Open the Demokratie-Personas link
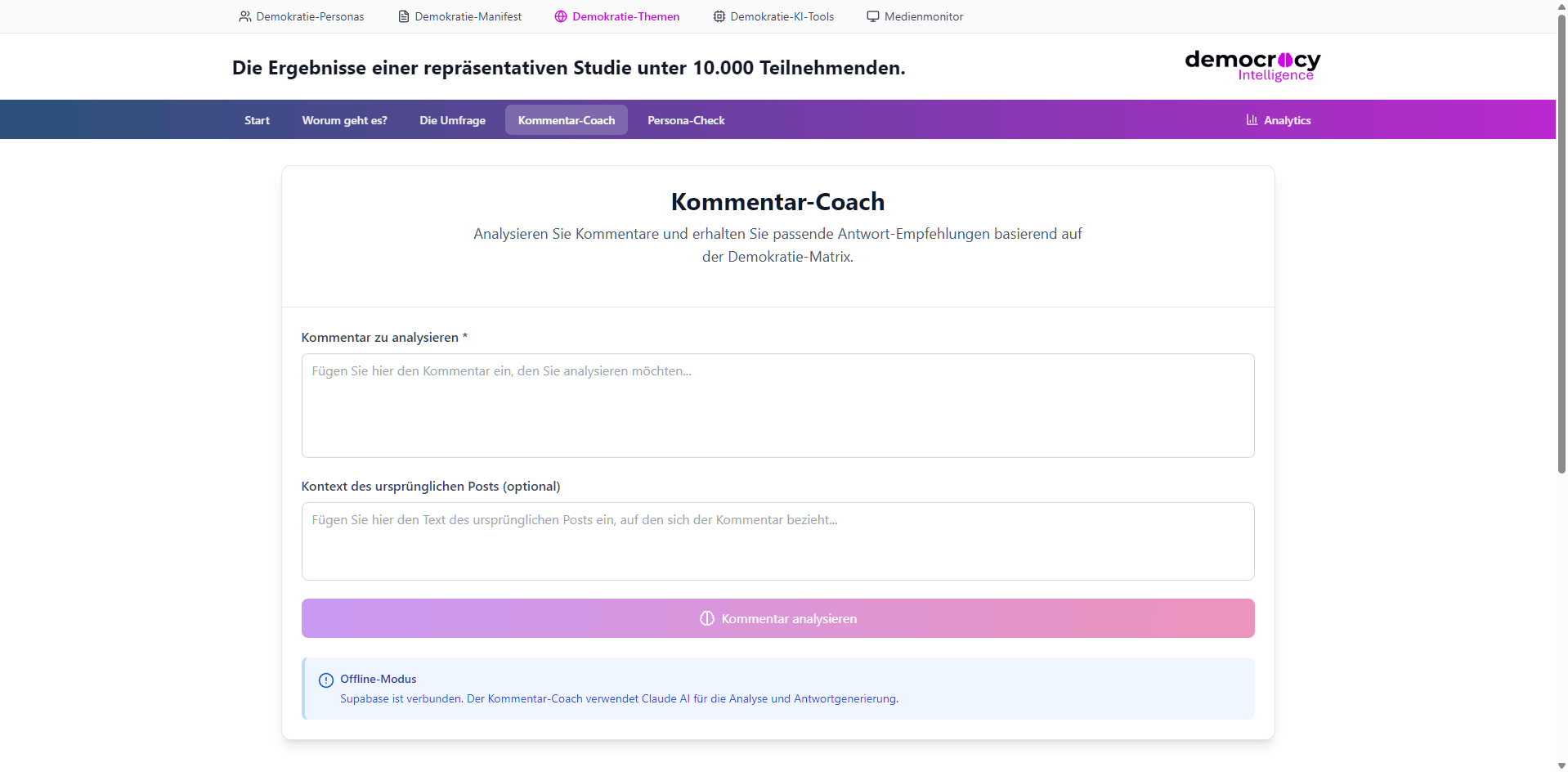1568x772 pixels. point(302,16)
